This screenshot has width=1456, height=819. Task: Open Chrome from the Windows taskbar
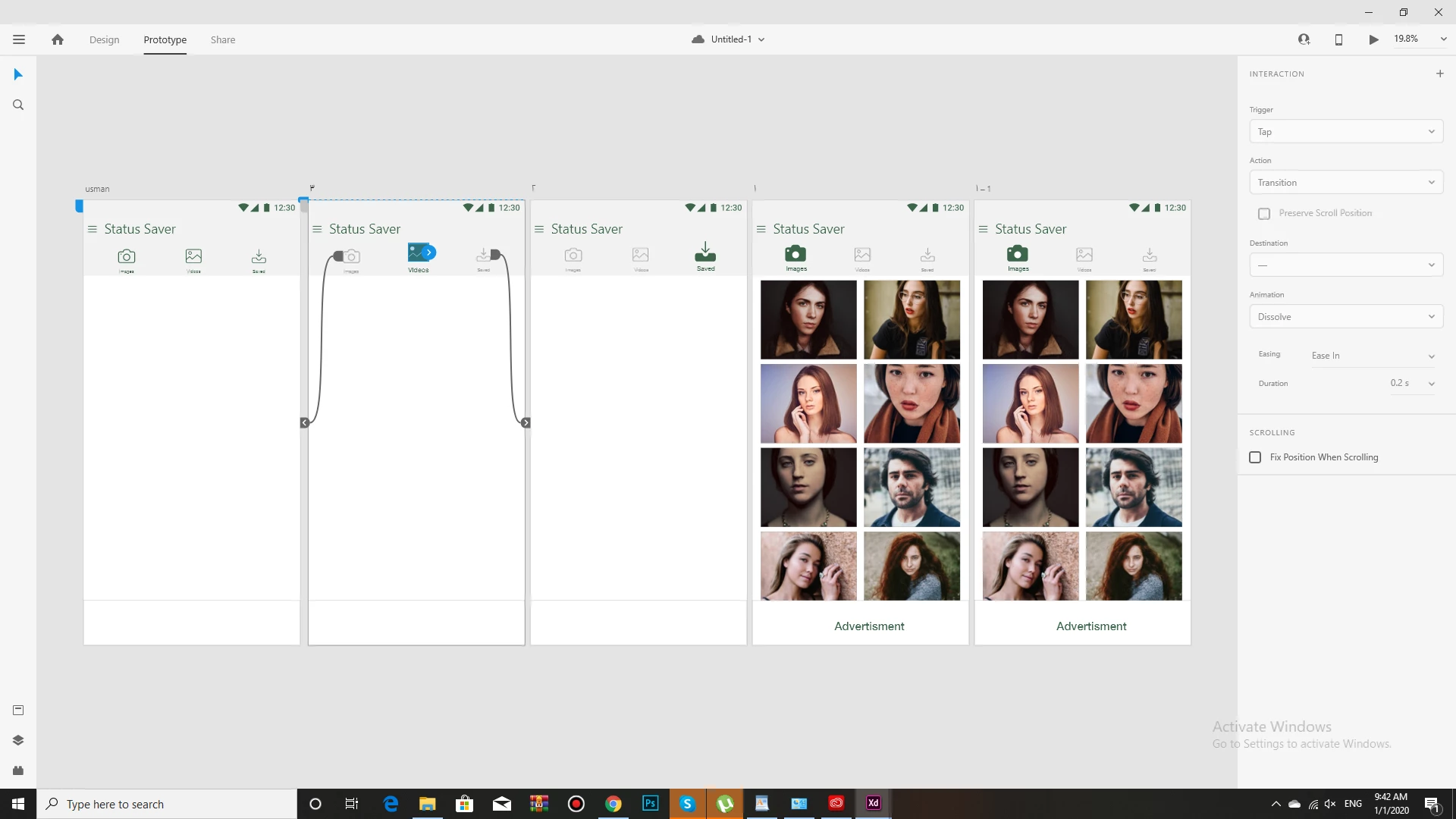pyautogui.click(x=613, y=804)
